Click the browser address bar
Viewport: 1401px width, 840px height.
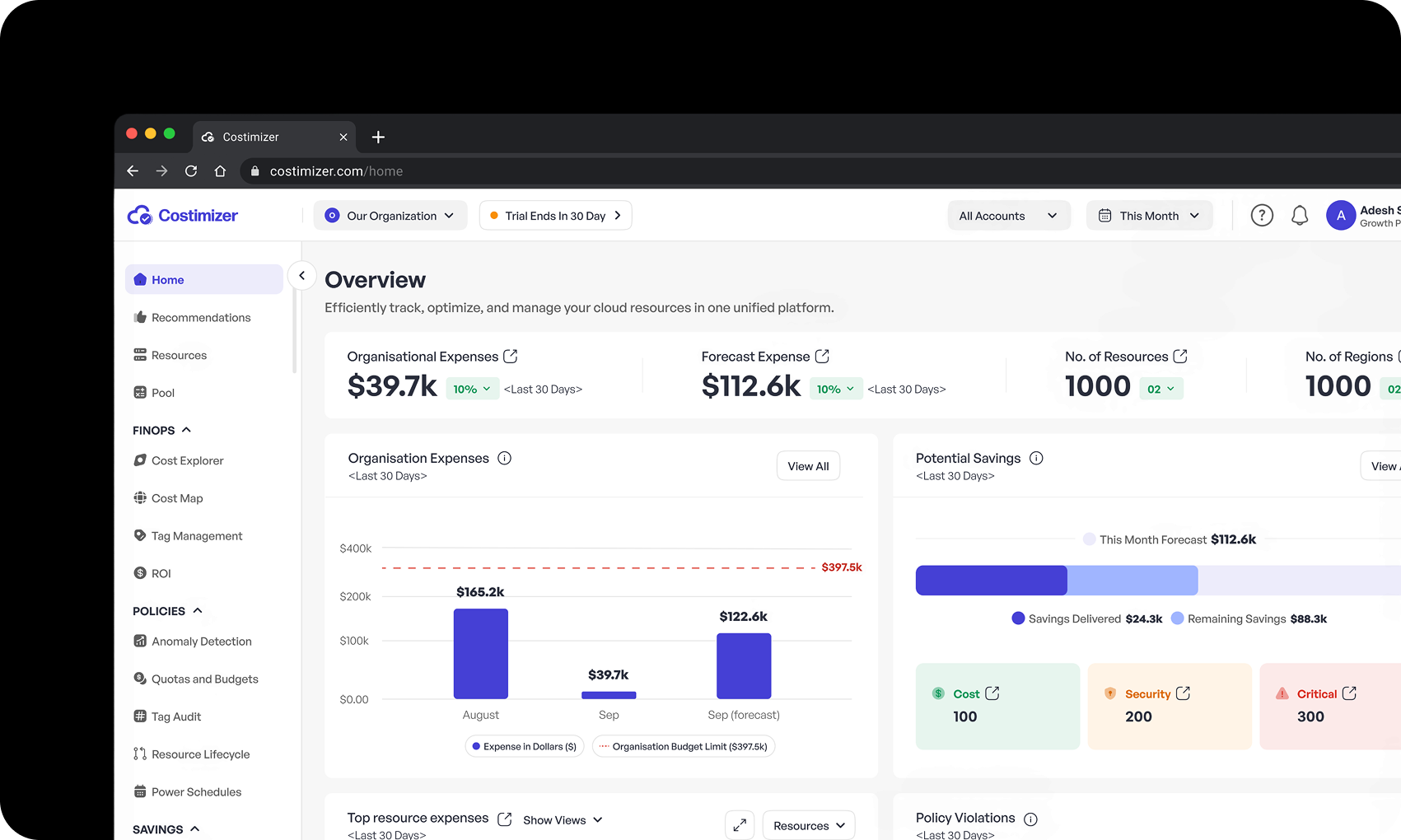point(336,170)
